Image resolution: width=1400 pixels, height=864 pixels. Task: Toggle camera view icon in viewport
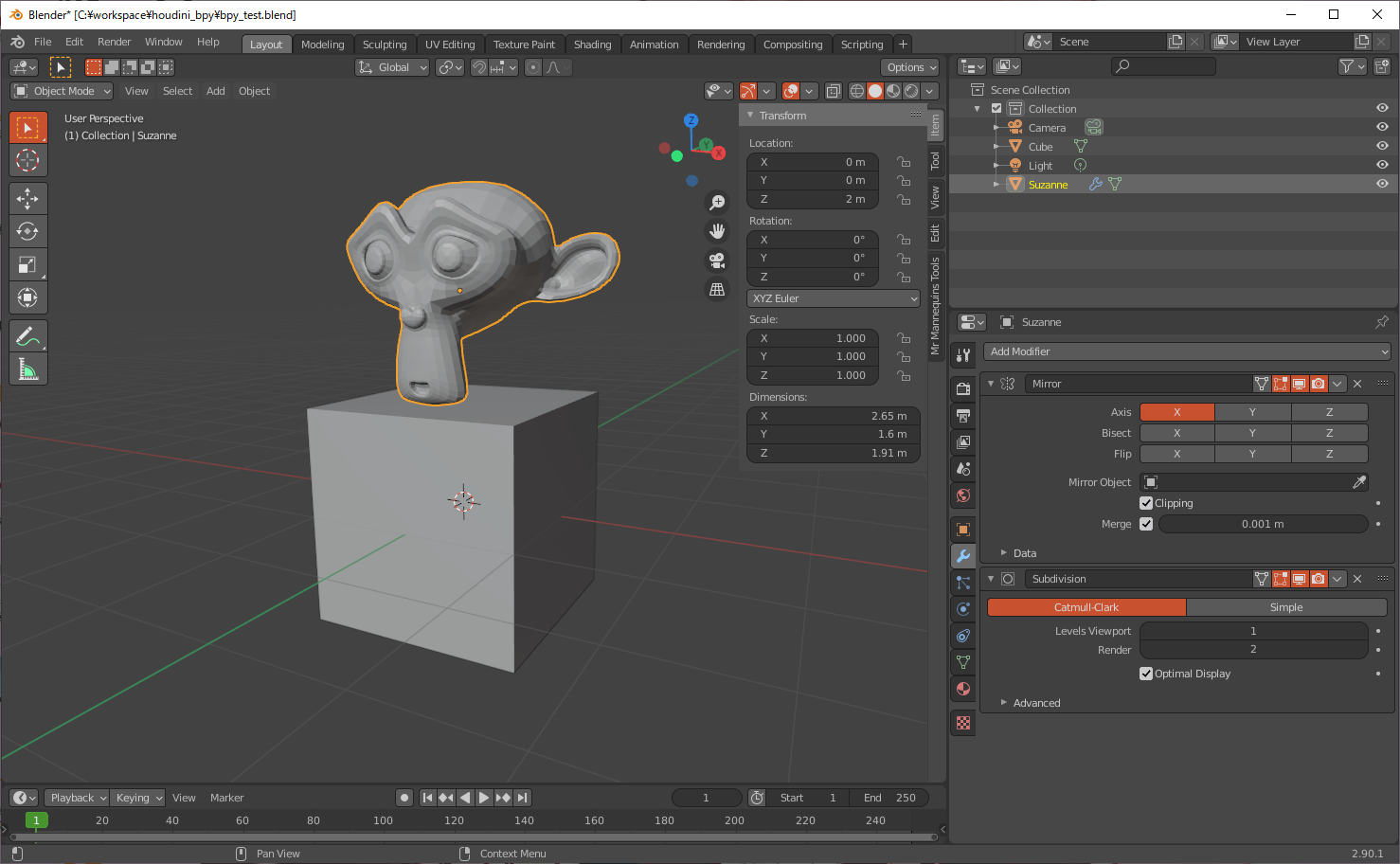click(717, 261)
